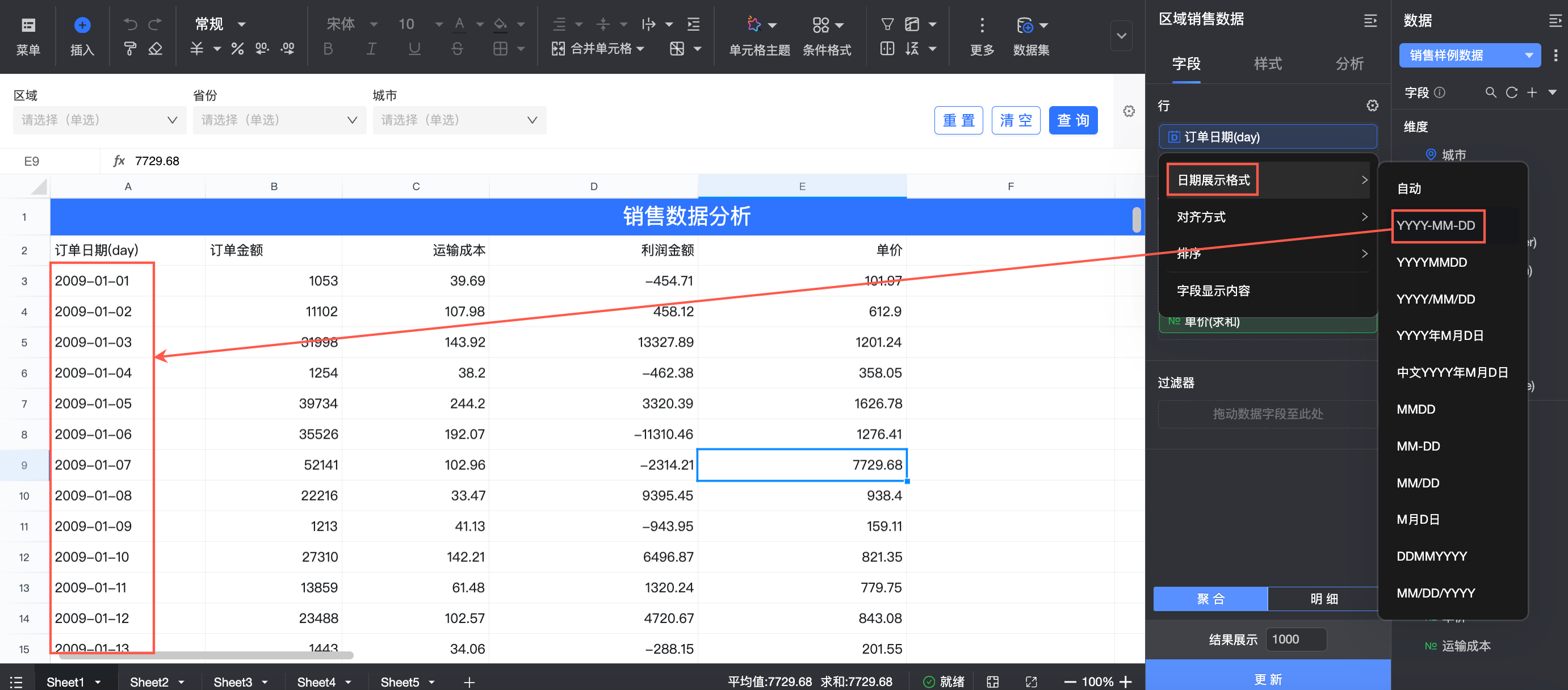Click the filter funnel icon in toolbar

(887, 25)
